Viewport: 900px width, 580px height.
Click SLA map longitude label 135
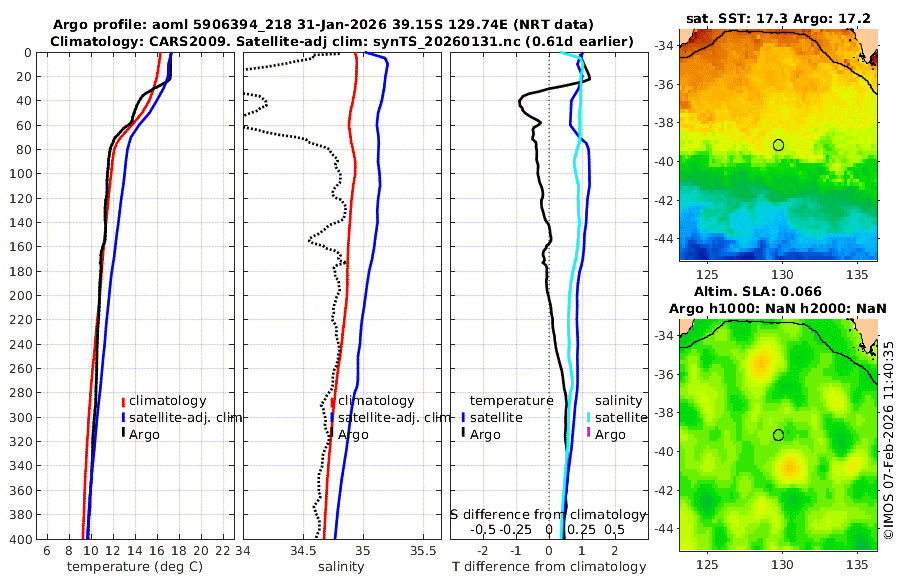(x=857, y=565)
